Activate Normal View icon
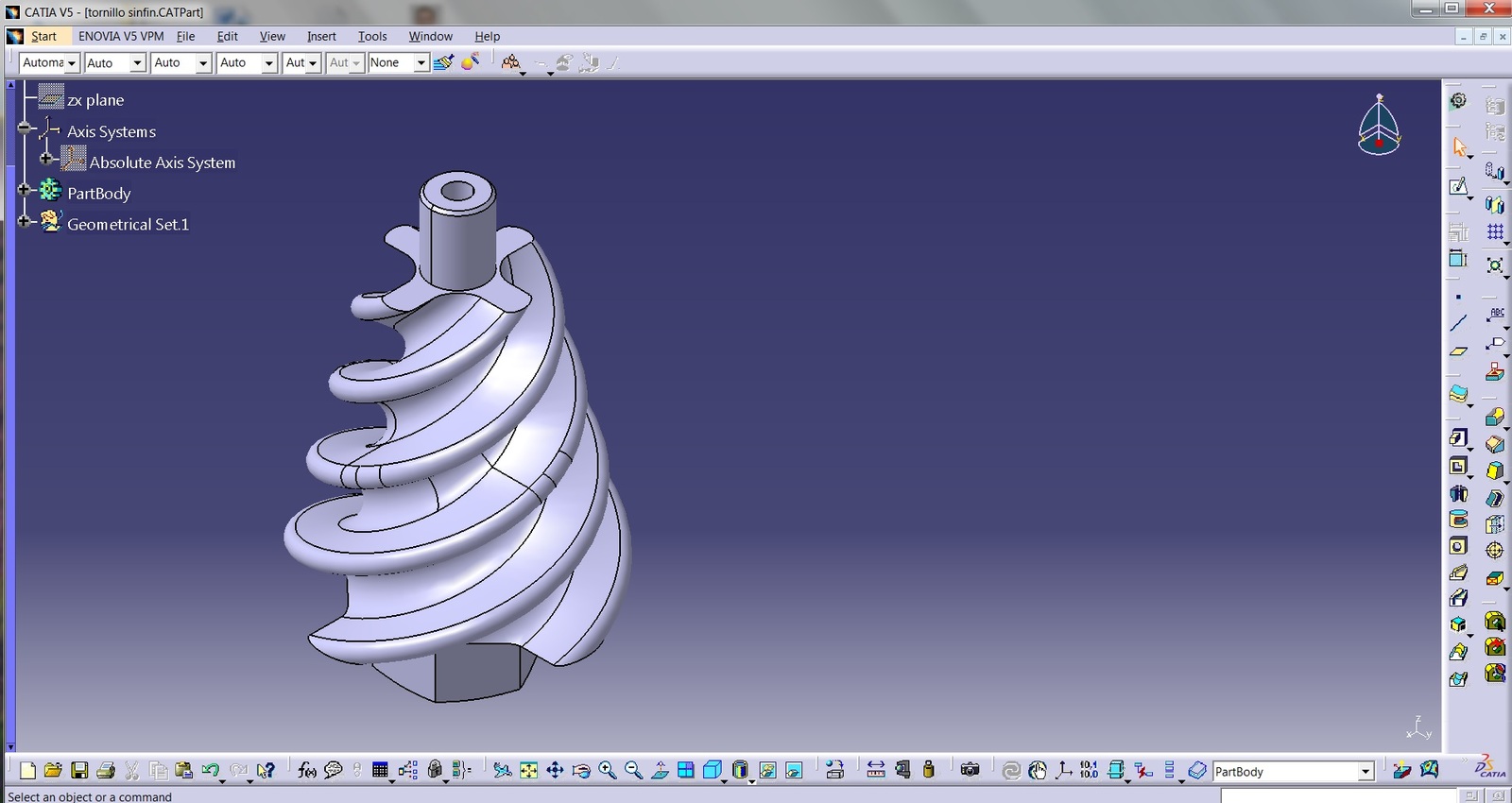 coord(660,771)
